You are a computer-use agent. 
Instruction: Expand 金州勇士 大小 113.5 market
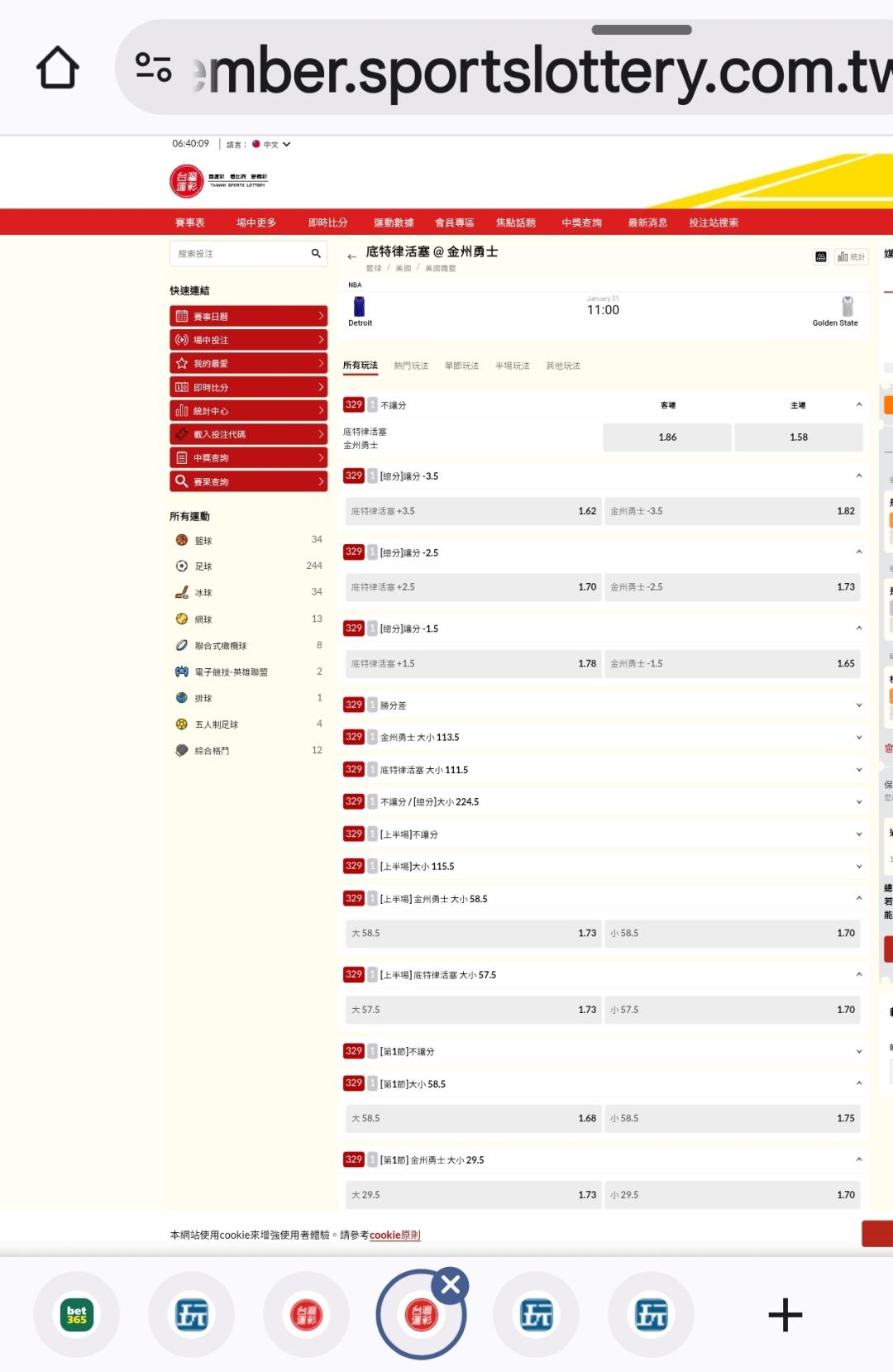click(604, 738)
